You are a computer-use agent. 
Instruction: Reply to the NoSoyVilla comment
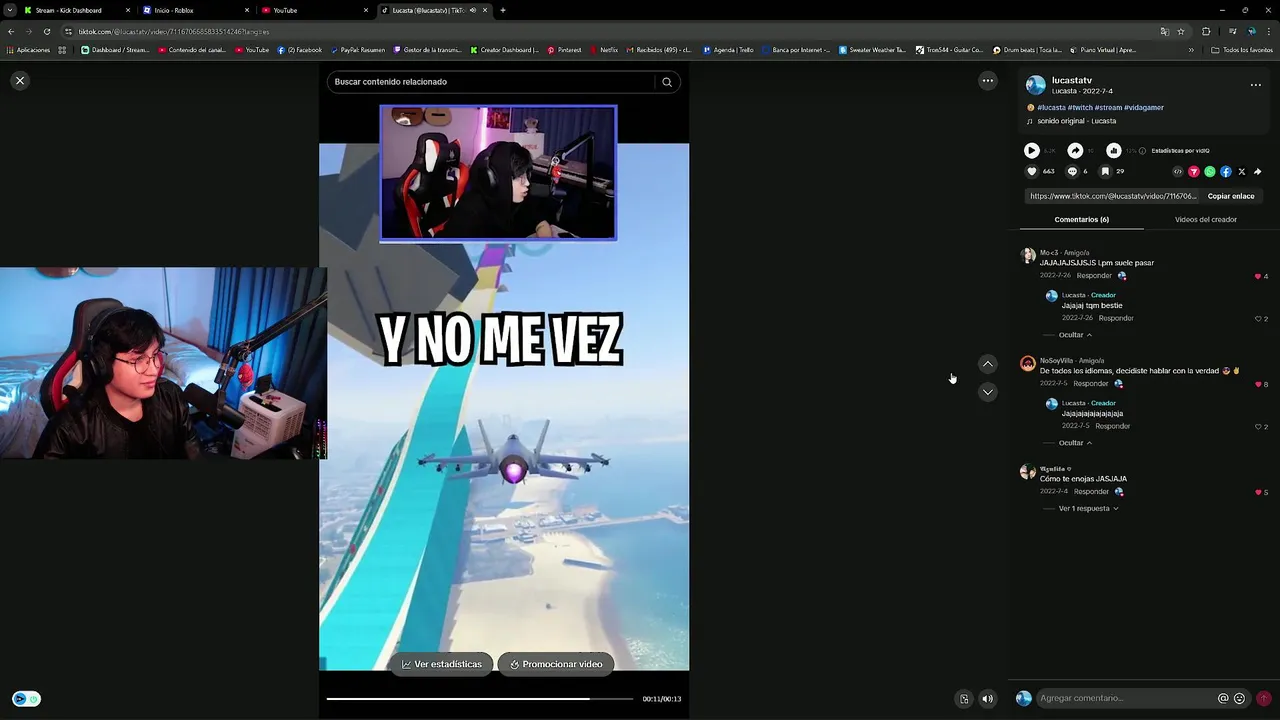coord(1090,384)
